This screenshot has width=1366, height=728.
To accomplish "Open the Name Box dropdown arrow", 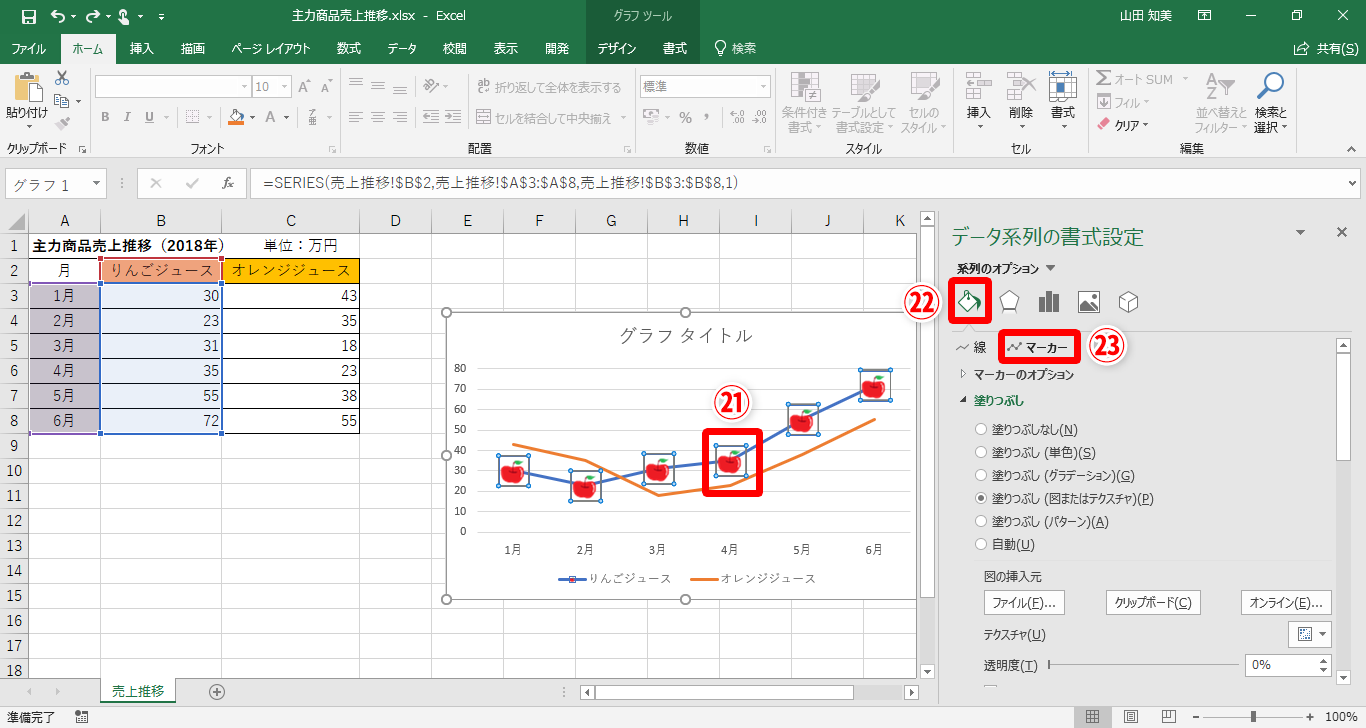I will tap(97, 184).
